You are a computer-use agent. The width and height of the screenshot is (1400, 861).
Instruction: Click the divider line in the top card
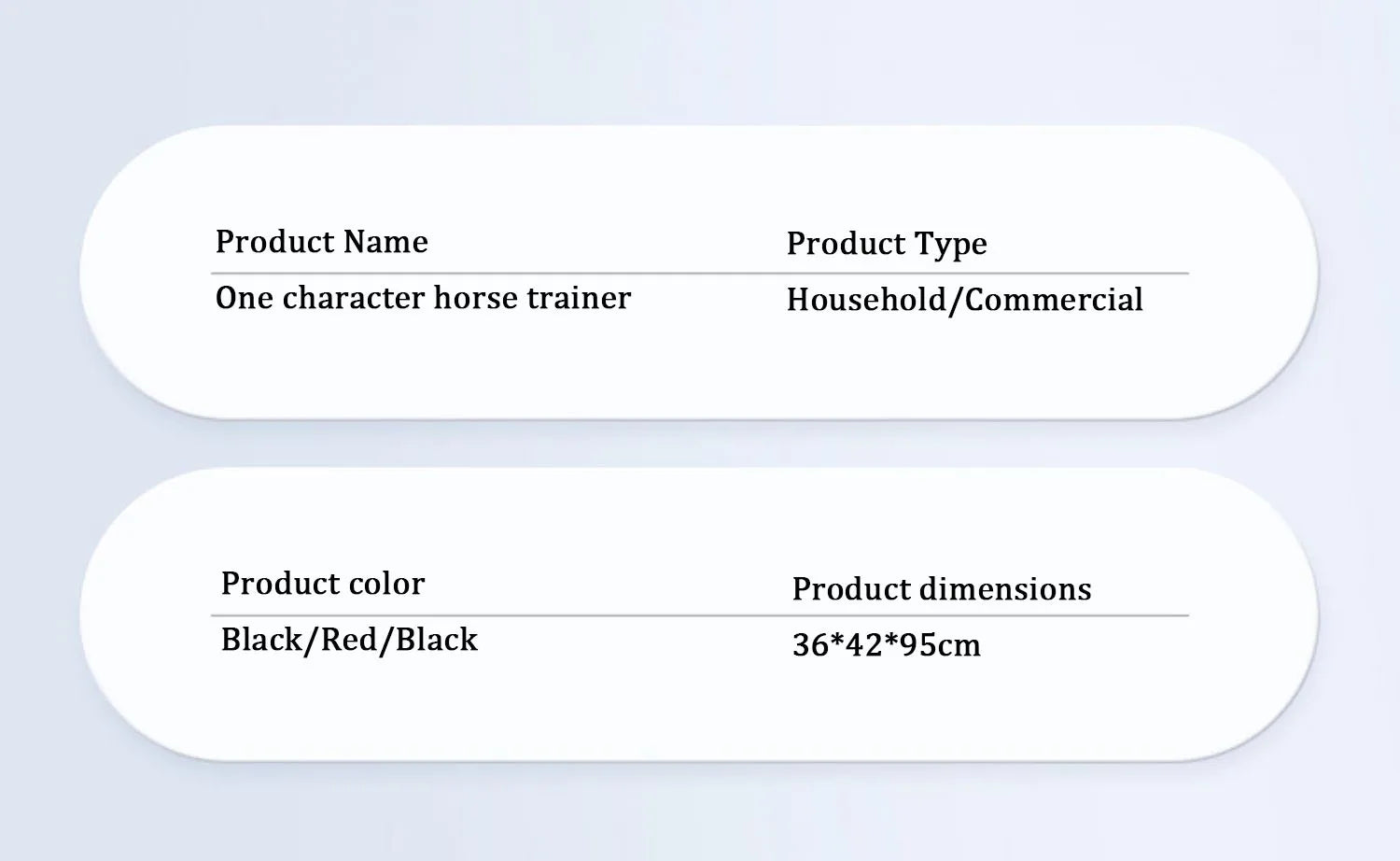coord(700,274)
